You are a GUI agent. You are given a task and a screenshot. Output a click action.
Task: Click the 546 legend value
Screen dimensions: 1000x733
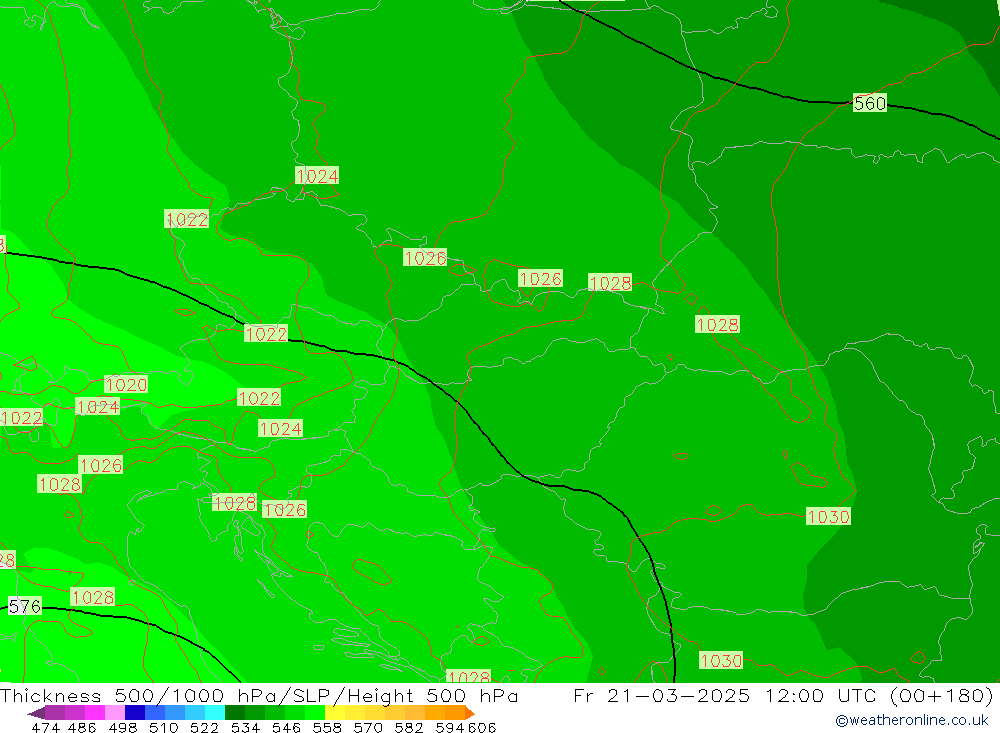tap(286, 727)
